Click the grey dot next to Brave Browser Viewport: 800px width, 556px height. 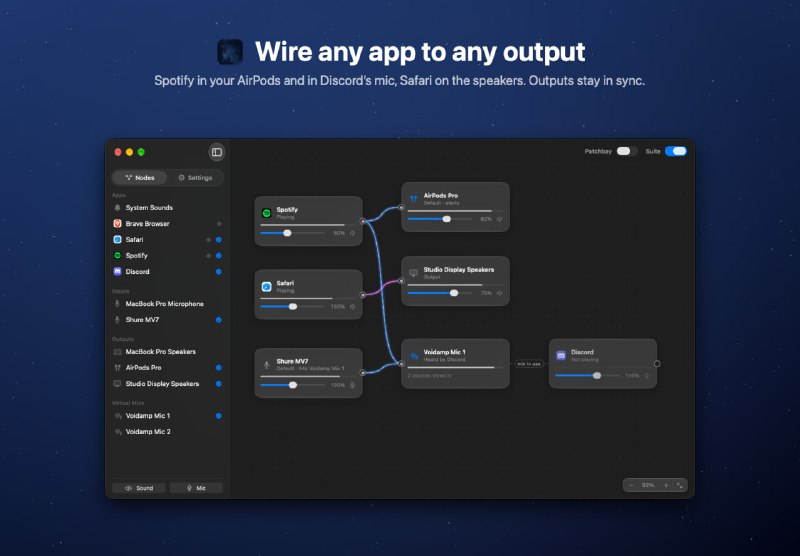(219, 223)
